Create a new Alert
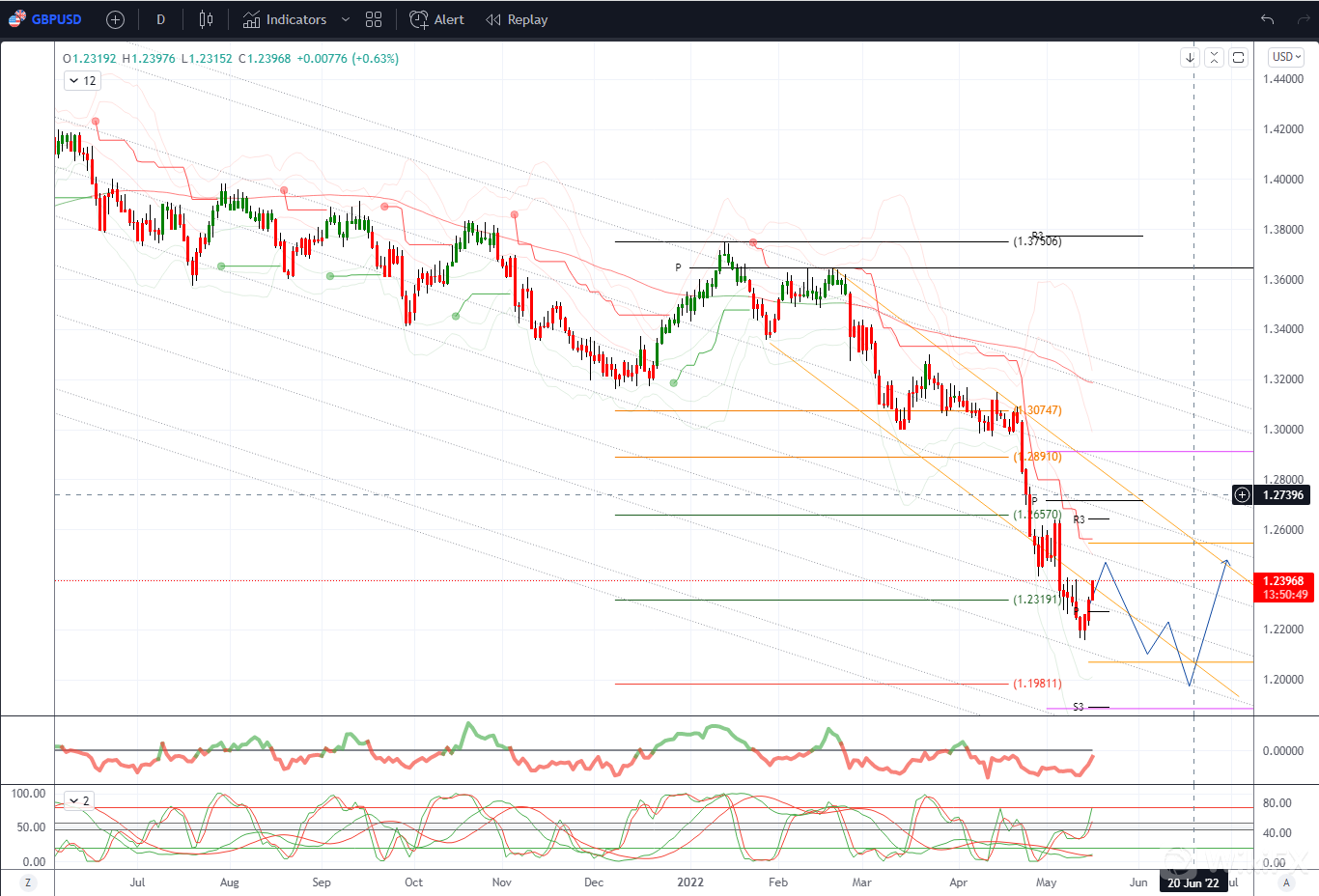1319x896 pixels. pos(436,19)
